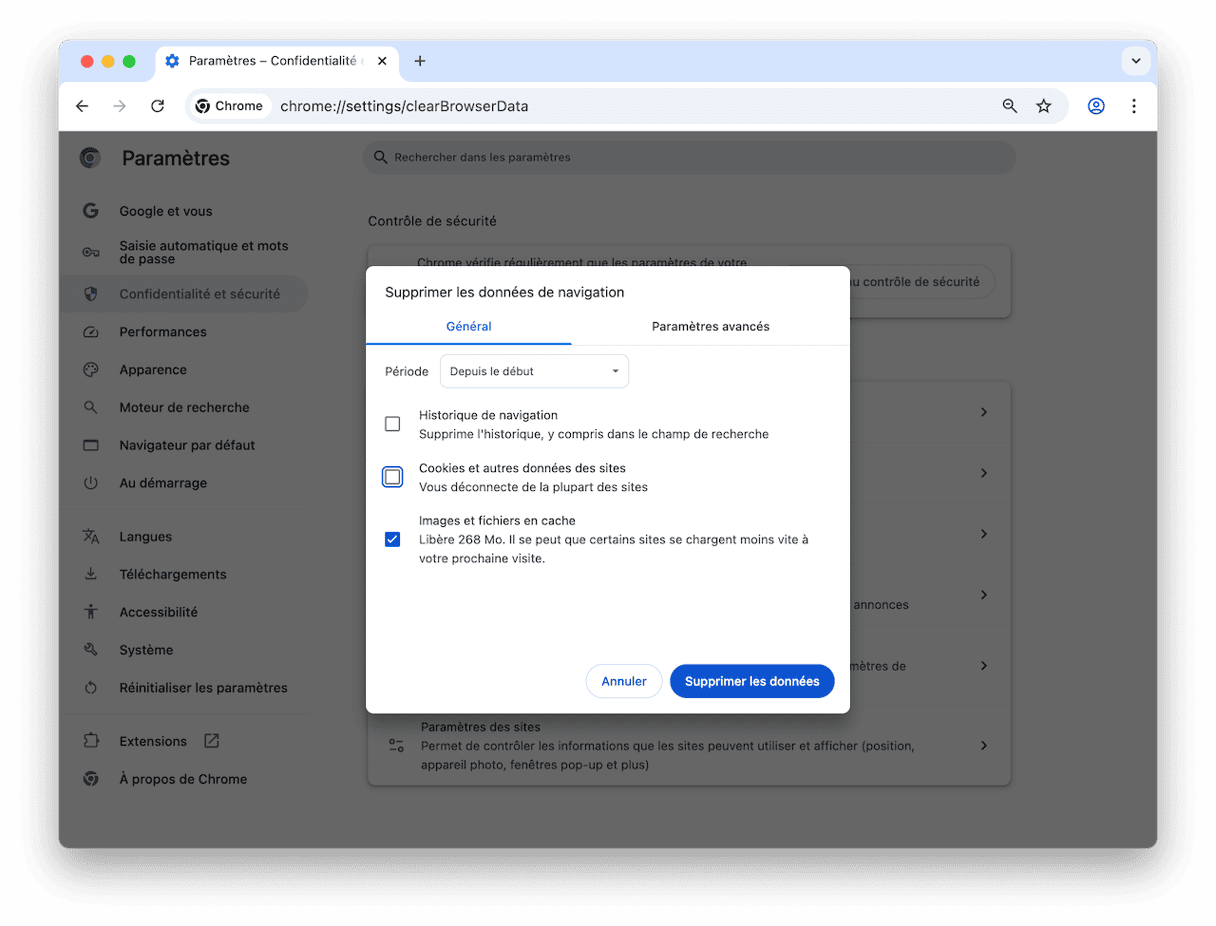The image size is (1216, 926).
Task: Switch to Paramètres avancés tab
Action: (710, 327)
